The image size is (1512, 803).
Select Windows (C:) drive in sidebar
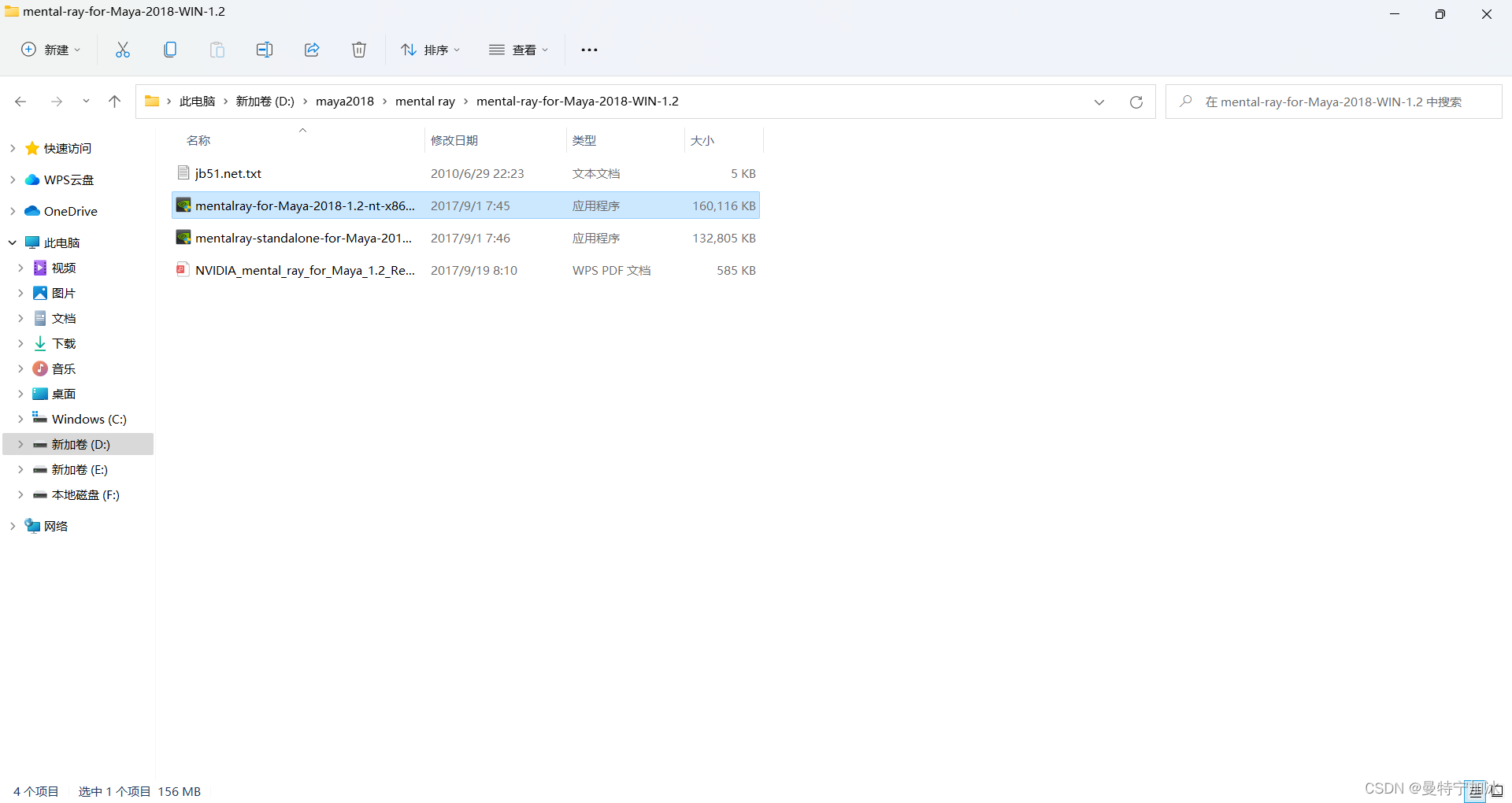(x=89, y=419)
